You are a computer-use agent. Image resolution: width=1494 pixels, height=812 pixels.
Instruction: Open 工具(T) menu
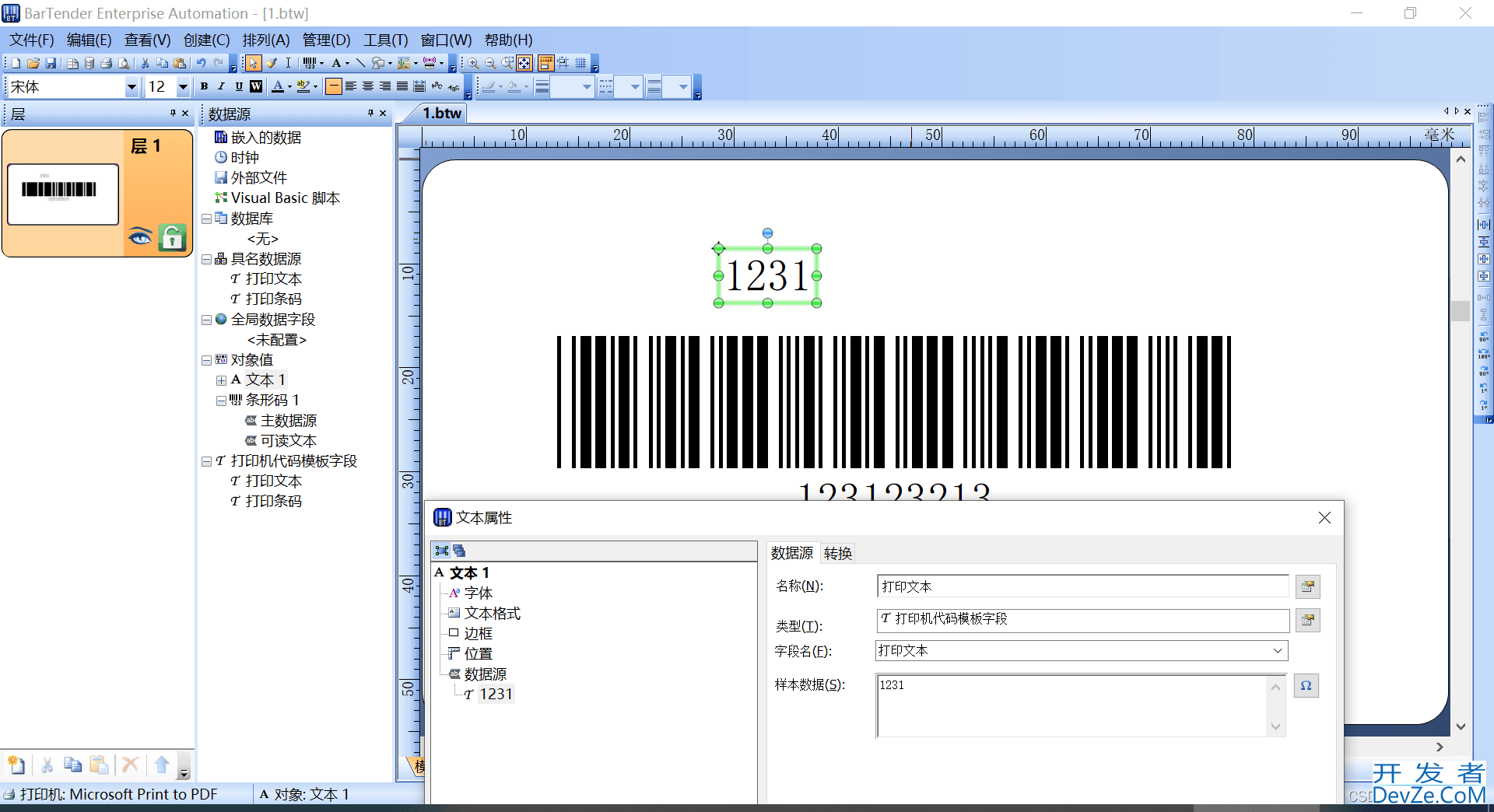point(386,40)
